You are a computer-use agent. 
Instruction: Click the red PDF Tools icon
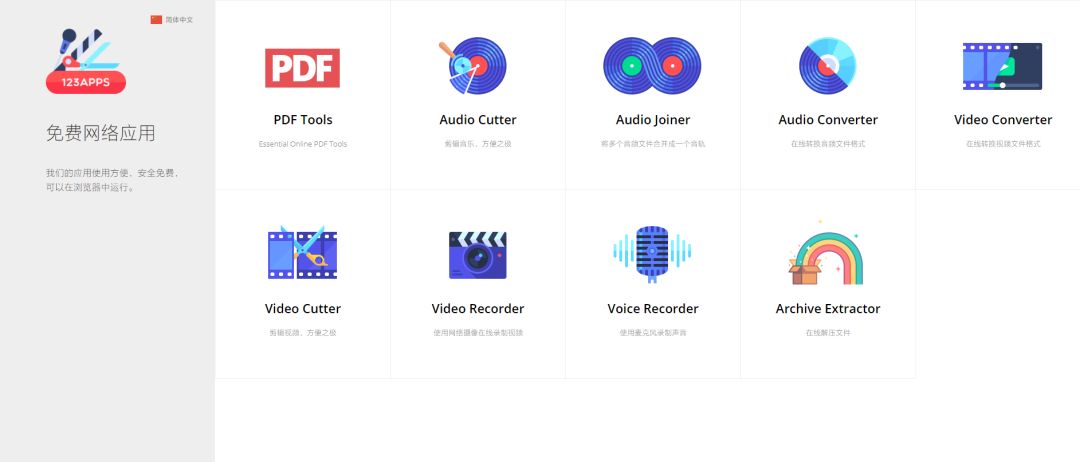(302, 68)
